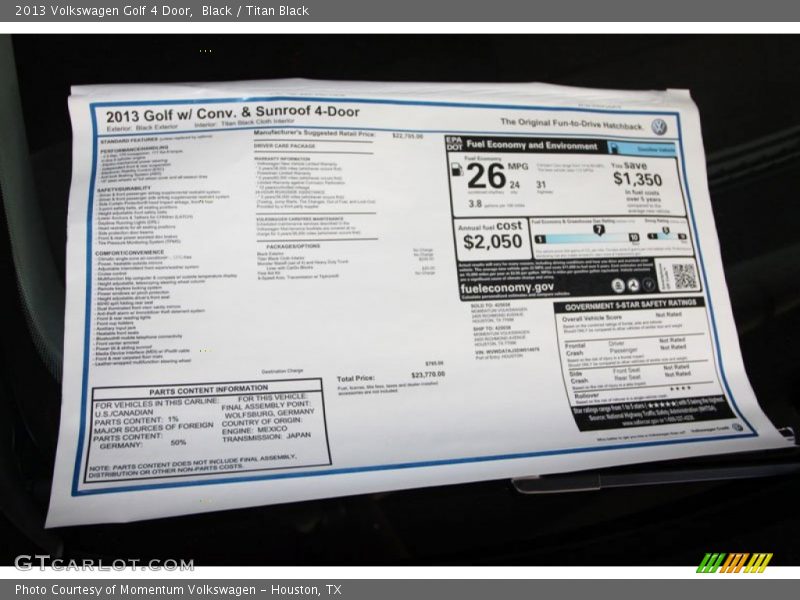The height and width of the screenshot is (600, 800).
Task: Click the rollover star rating
Action: [x=680, y=388]
